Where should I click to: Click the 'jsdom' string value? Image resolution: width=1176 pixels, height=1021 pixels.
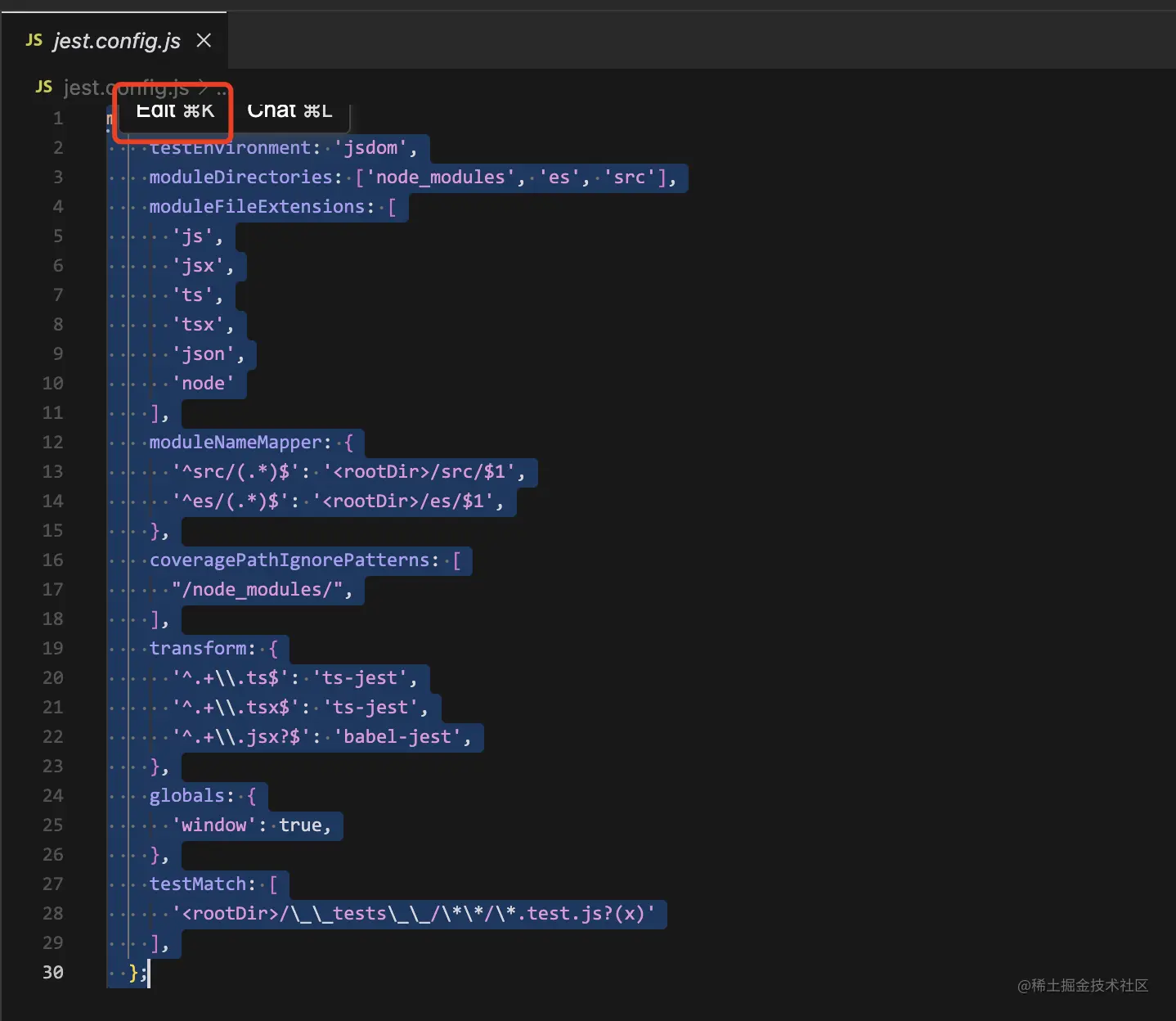[x=370, y=147]
